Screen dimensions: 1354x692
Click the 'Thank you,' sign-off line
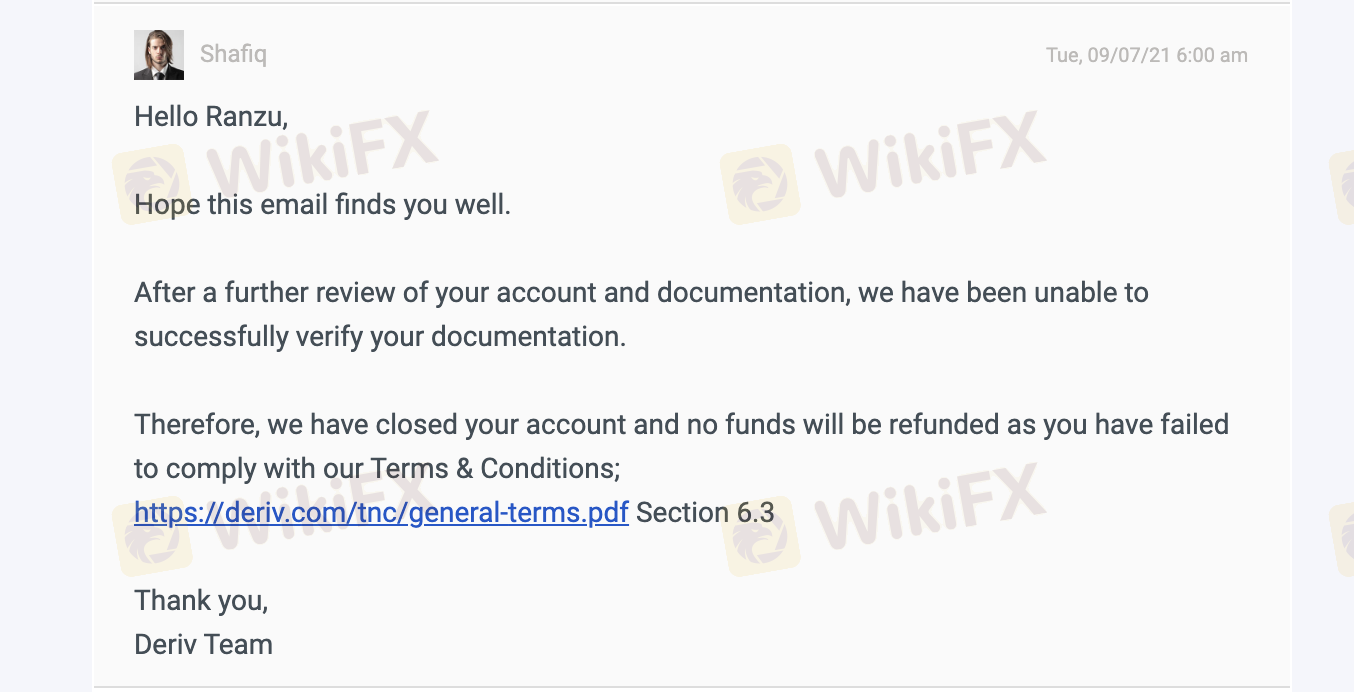[201, 601]
